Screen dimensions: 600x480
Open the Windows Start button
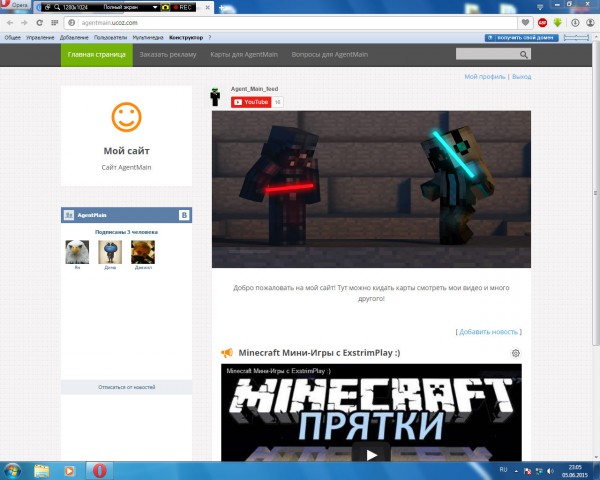pyautogui.click(x=12, y=471)
